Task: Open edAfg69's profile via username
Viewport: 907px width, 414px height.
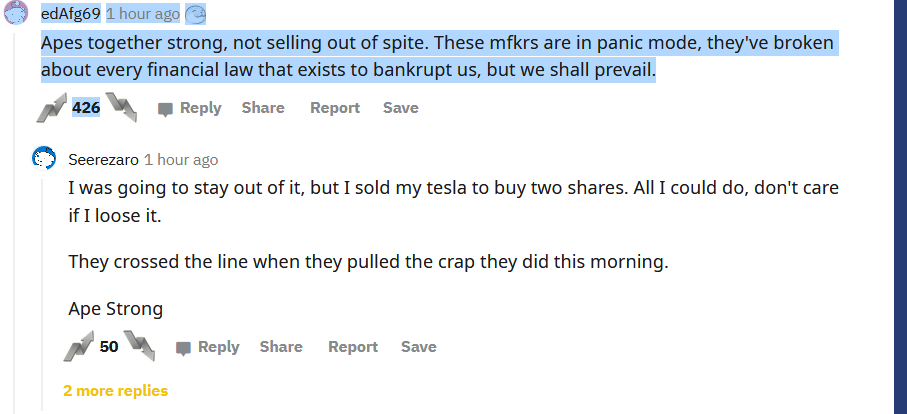Action: pos(70,14)
